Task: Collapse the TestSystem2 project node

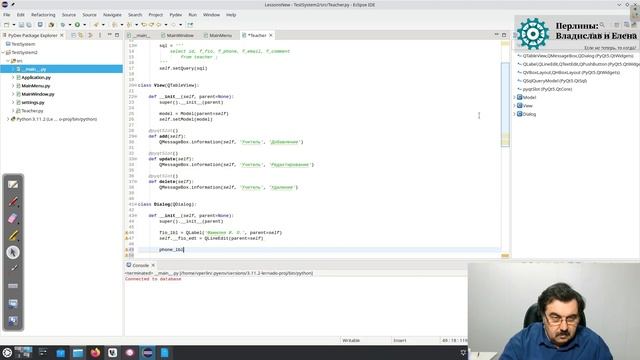Action: (x=3, y=52)
